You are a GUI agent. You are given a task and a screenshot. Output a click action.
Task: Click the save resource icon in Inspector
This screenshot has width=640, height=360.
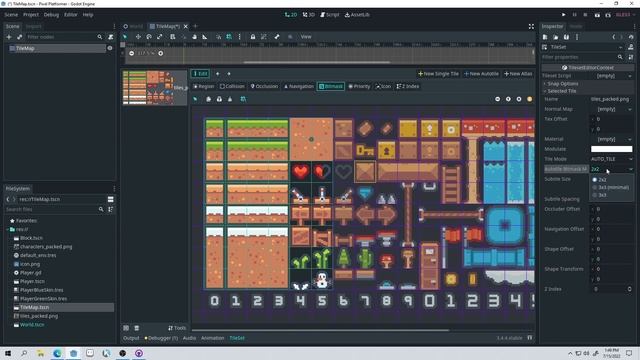(566, 37)
